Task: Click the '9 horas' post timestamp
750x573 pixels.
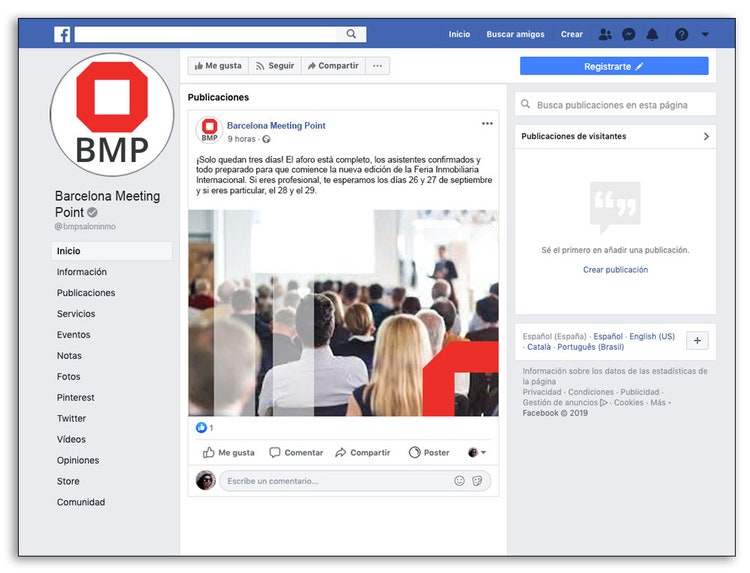Action: pyautogui.click(x=242, y=139)
